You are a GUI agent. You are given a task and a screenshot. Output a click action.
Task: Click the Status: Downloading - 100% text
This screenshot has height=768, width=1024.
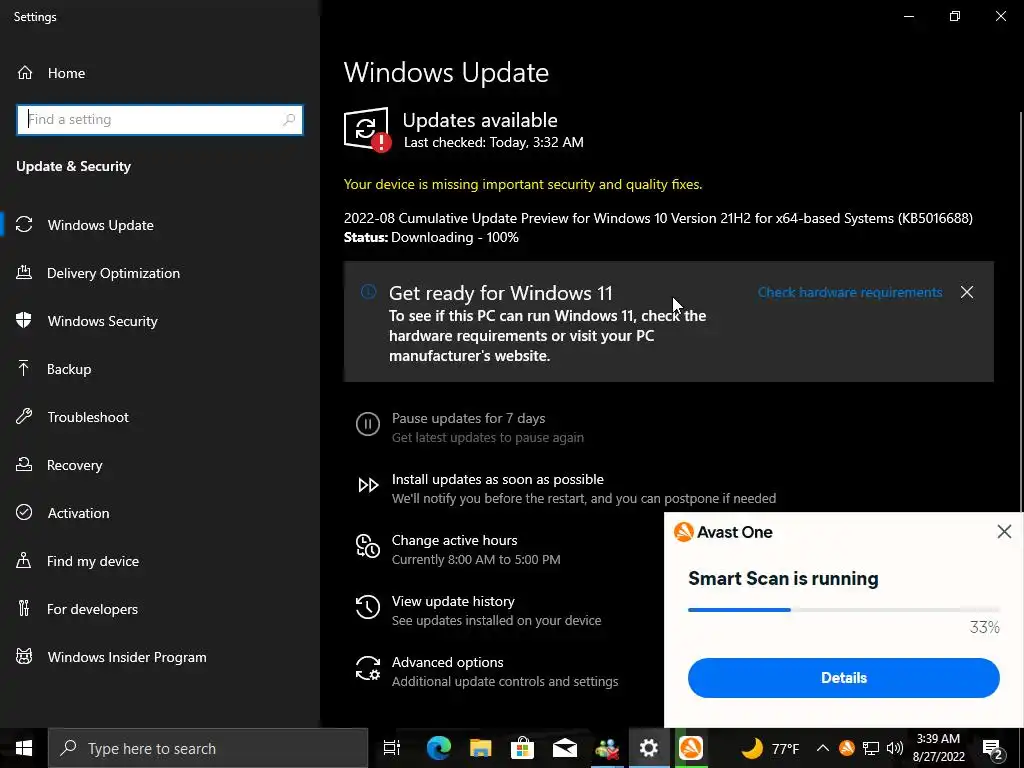[x=431, y=237]
